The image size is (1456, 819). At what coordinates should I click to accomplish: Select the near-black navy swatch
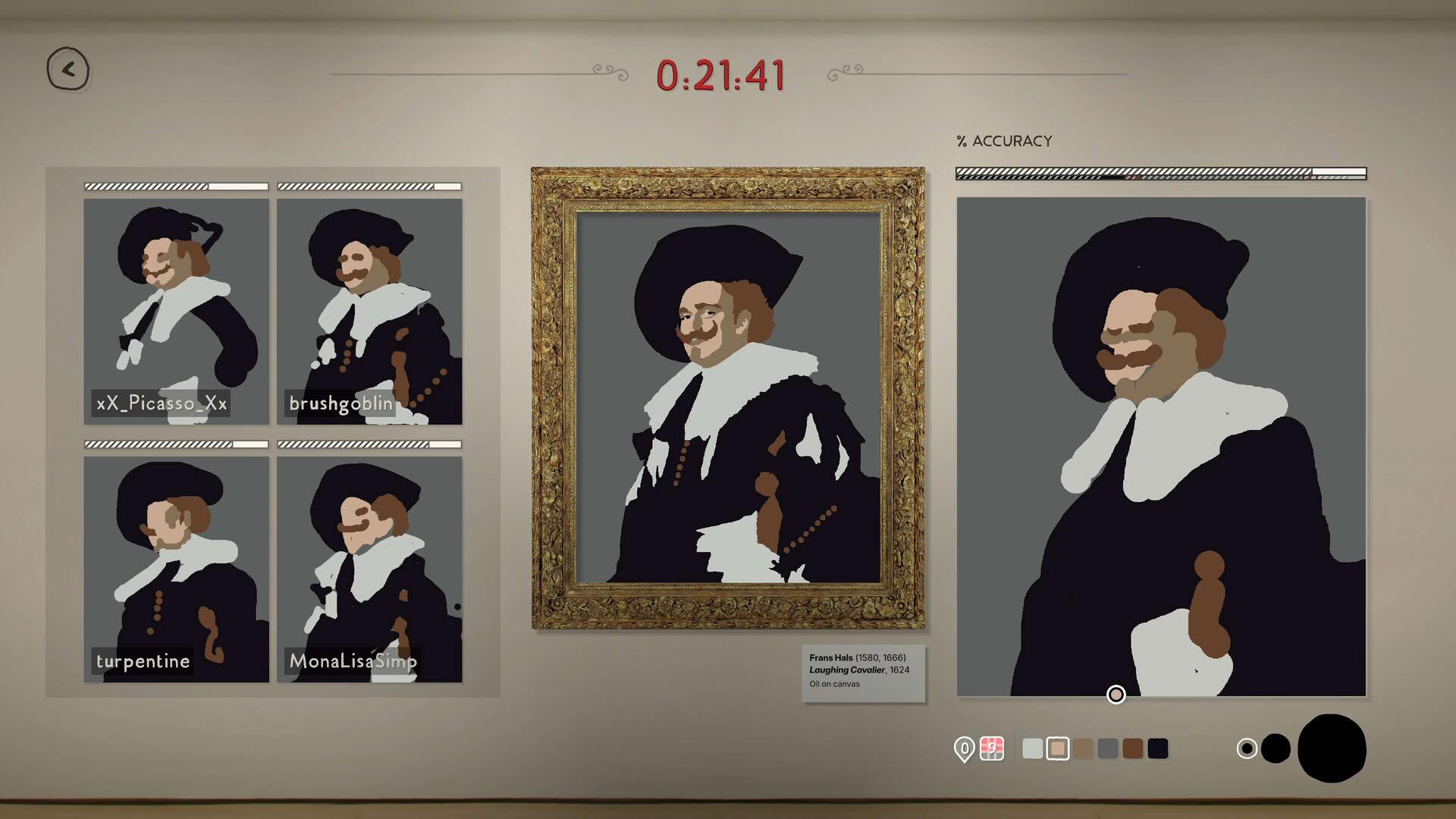click(1158, 748)
